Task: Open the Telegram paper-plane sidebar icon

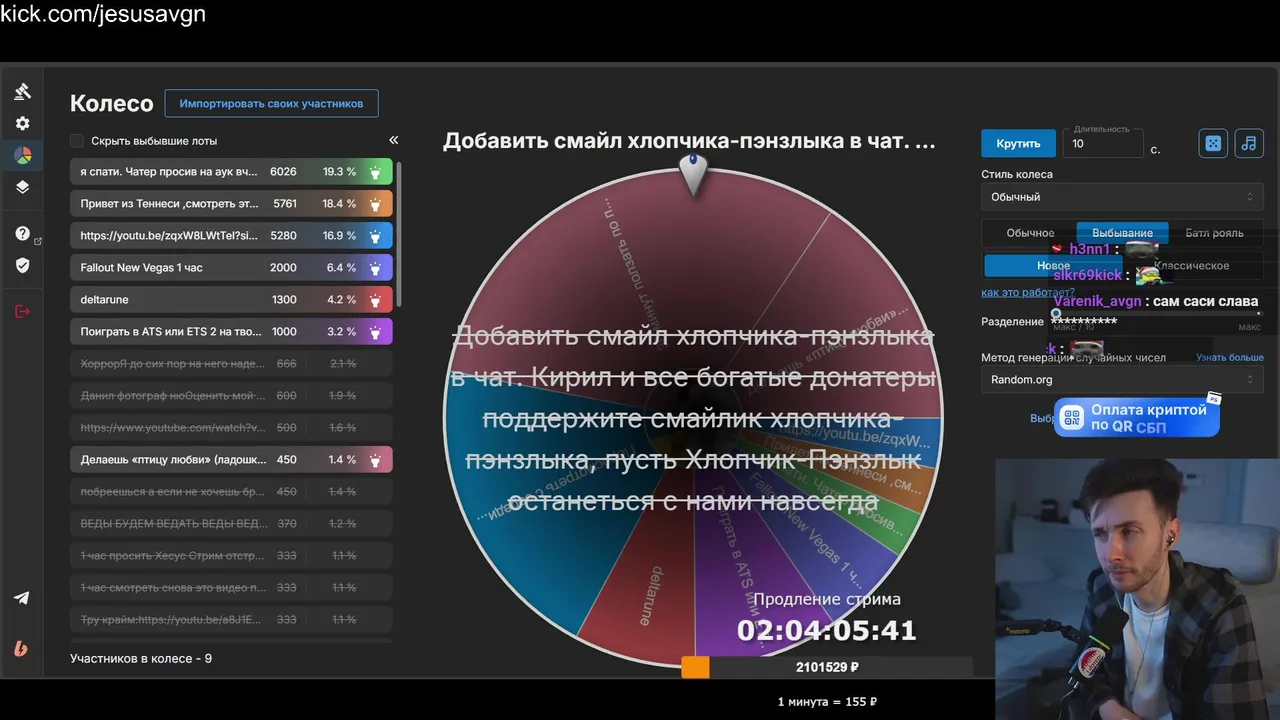Action: coord(22,598)
